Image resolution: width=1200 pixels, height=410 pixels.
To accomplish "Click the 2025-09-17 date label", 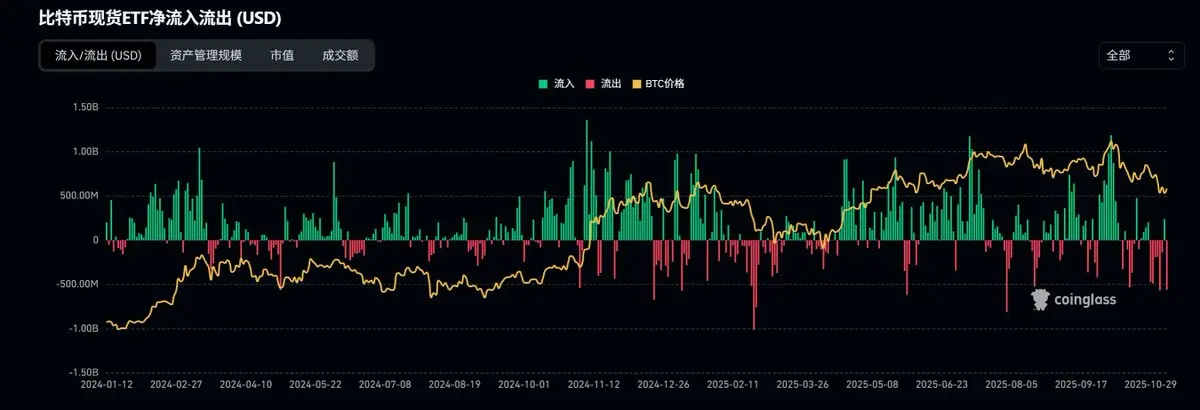I will [x=1080, y=383].
